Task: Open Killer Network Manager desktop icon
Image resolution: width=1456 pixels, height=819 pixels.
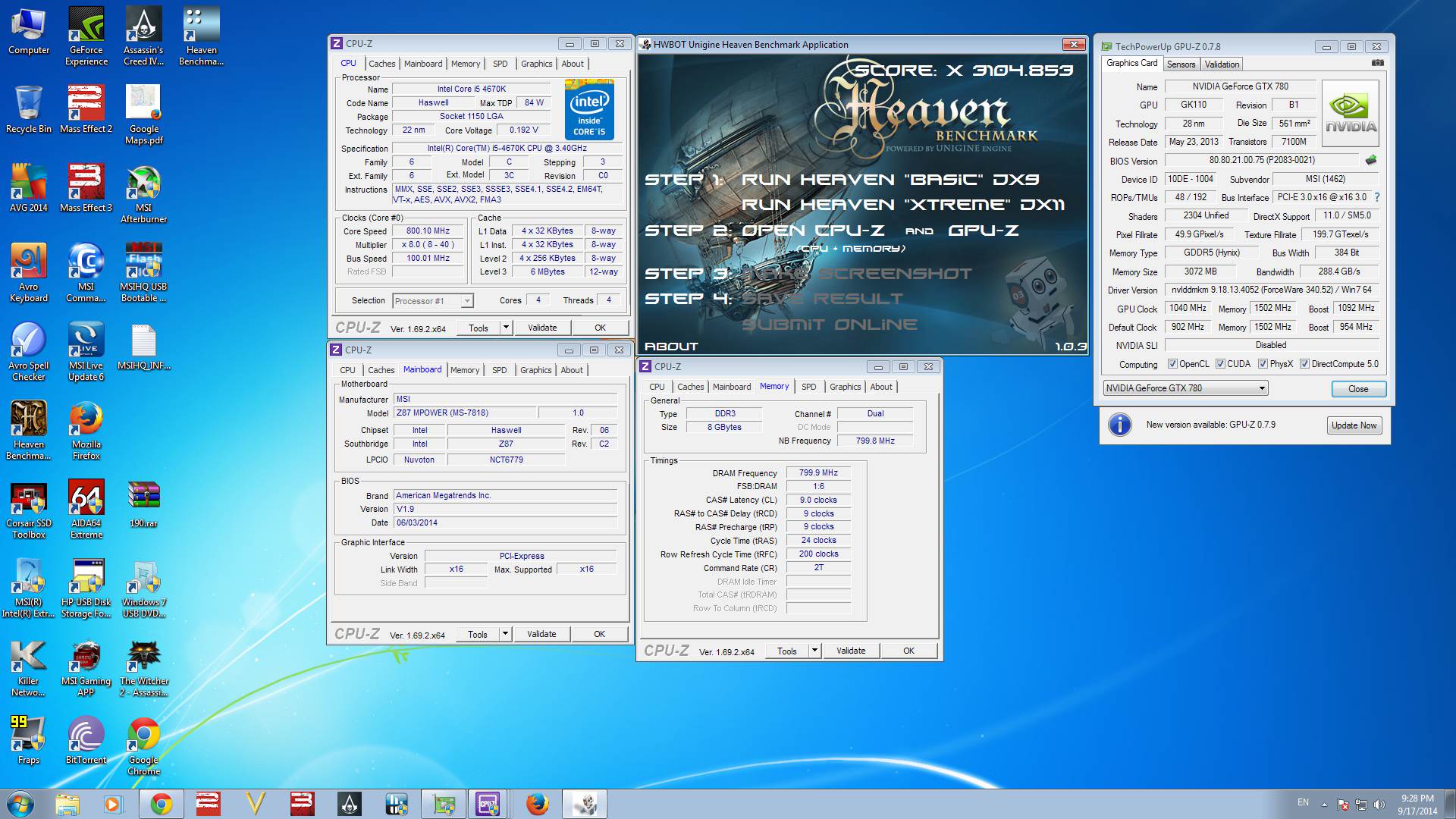Action: pyautogui.click(x=29, y=667)
